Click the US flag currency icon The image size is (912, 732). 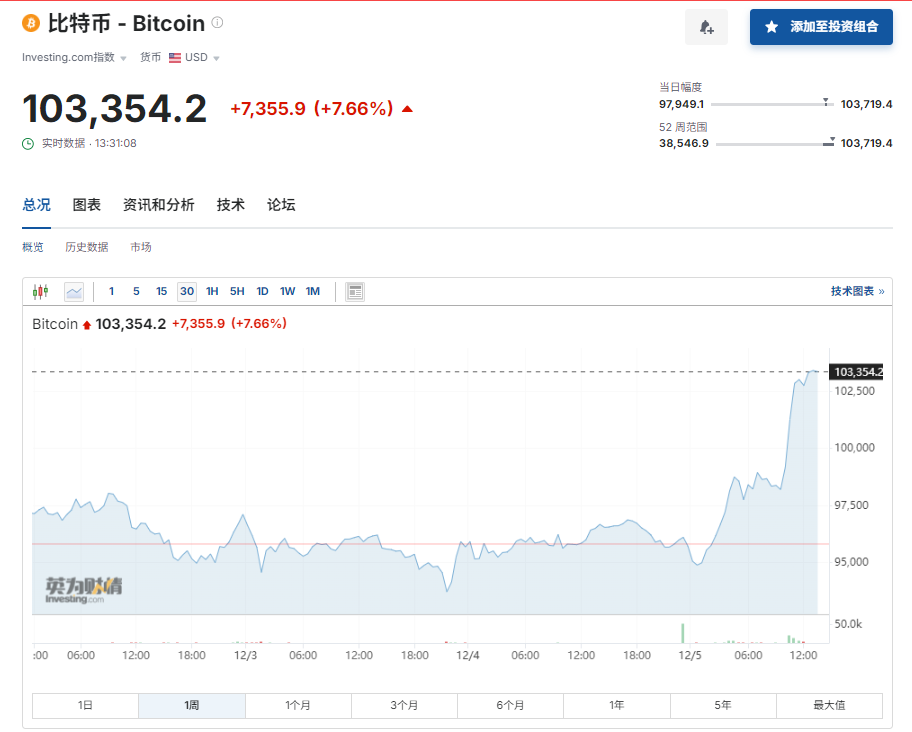(175, 58)
